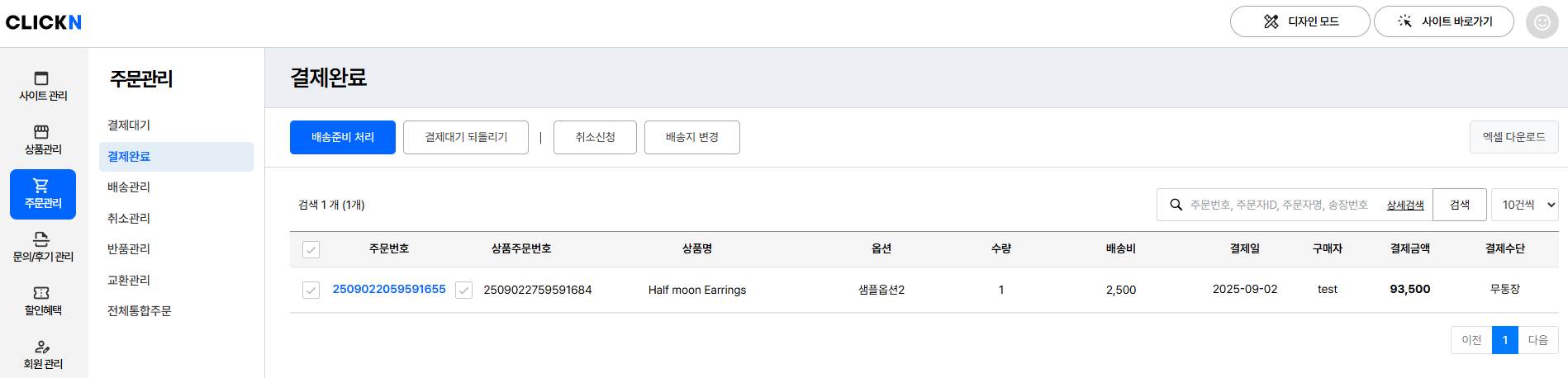Open 회원 관리 in the sidebar
This screenshot has width=1568, height=378.
click(x=43, y=355)
